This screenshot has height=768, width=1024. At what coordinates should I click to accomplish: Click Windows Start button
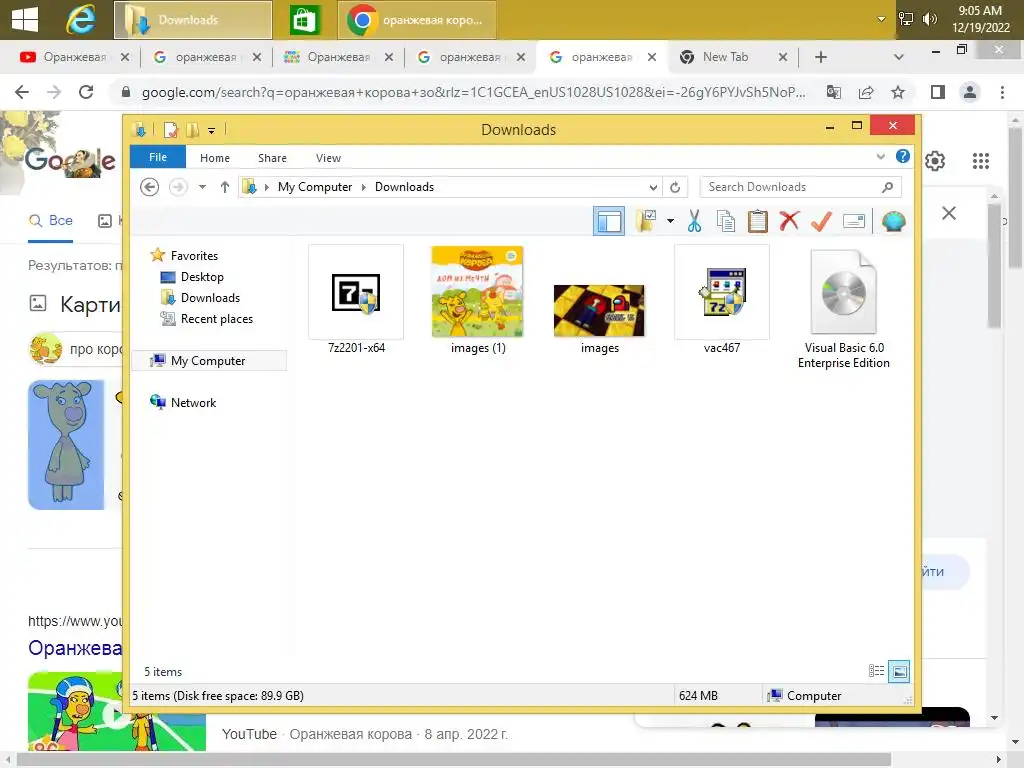(25, 19)
